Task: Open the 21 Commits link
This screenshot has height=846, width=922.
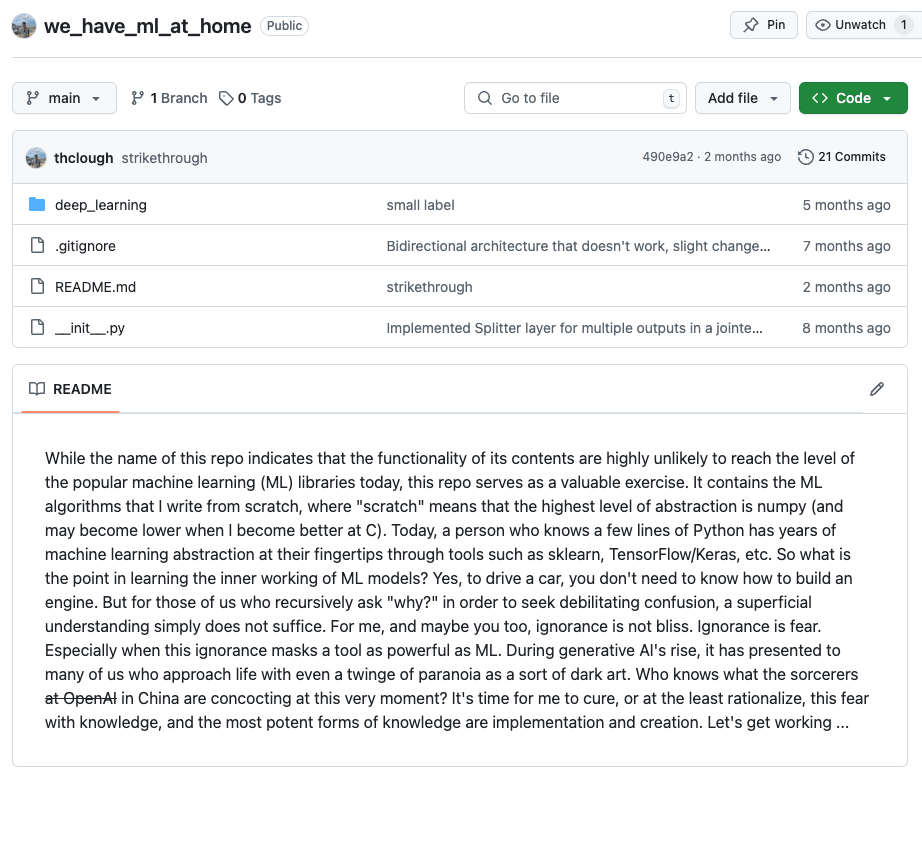Action: pos(852,157)
